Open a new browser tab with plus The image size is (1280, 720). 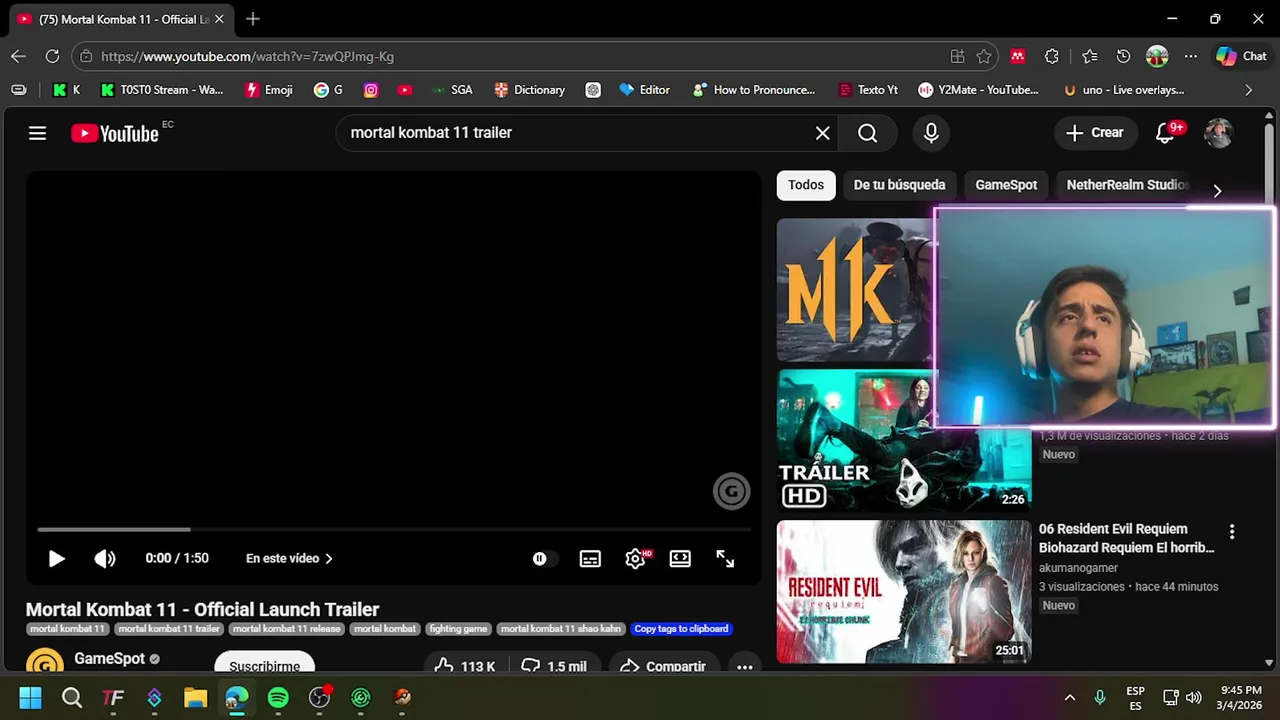coord(253,19)
